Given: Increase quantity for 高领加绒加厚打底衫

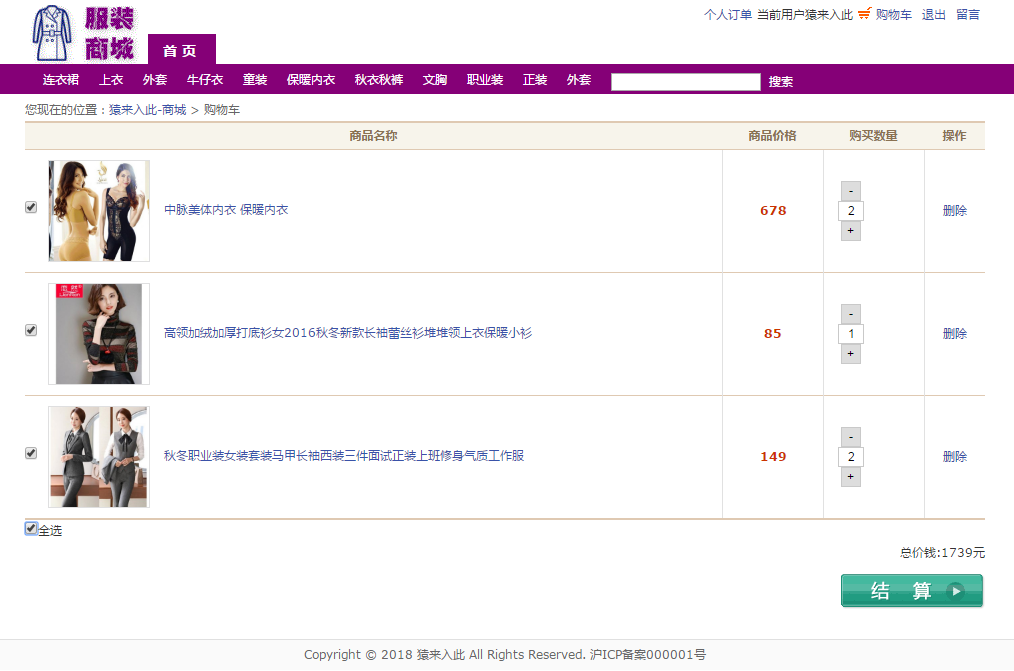Looking at the screenshot, I should pyautogui.click(x=850, y=354).
